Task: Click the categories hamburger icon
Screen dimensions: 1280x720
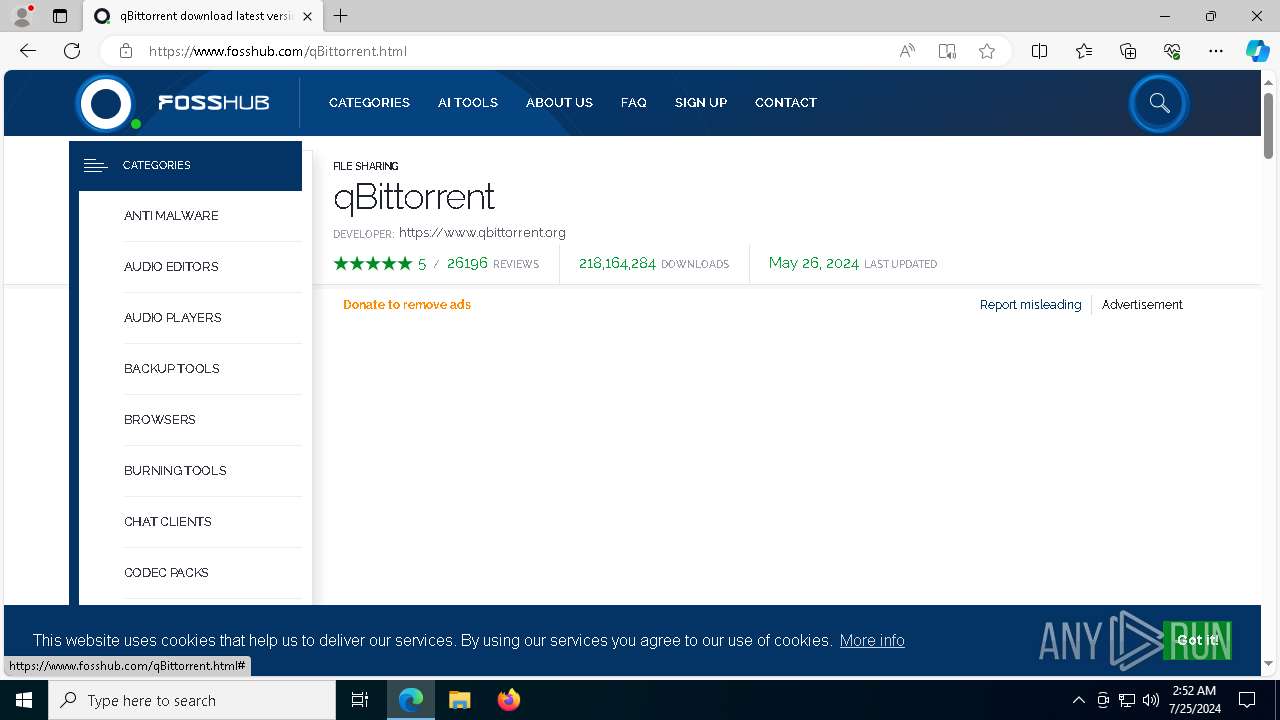Action: [x=96, y=165]
